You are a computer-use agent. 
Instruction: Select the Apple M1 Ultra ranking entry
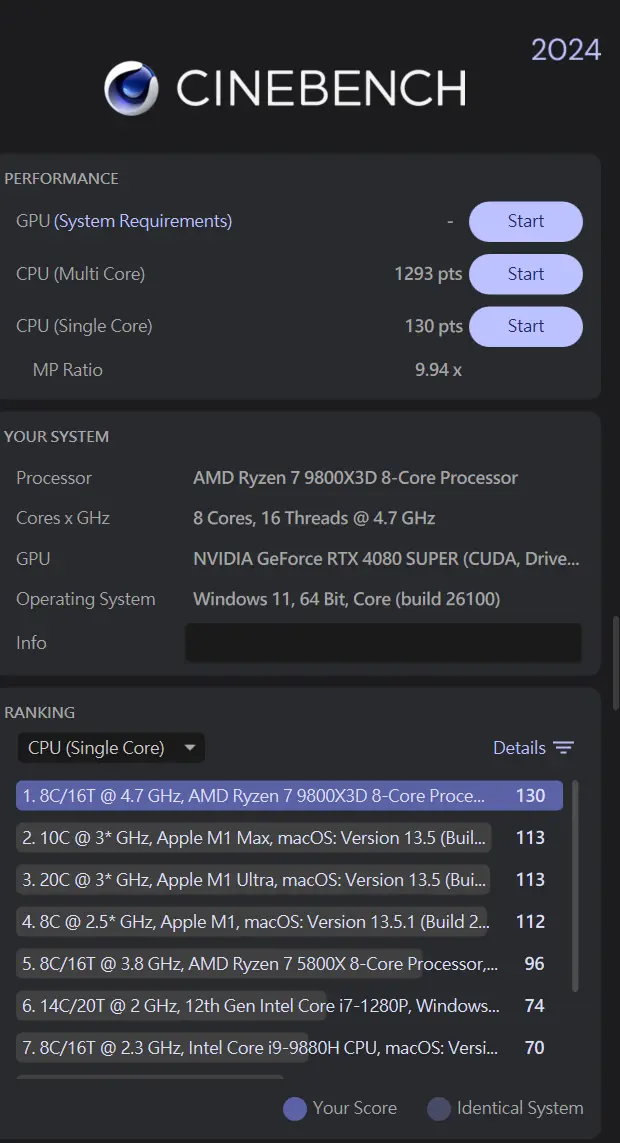pos(289,880)
